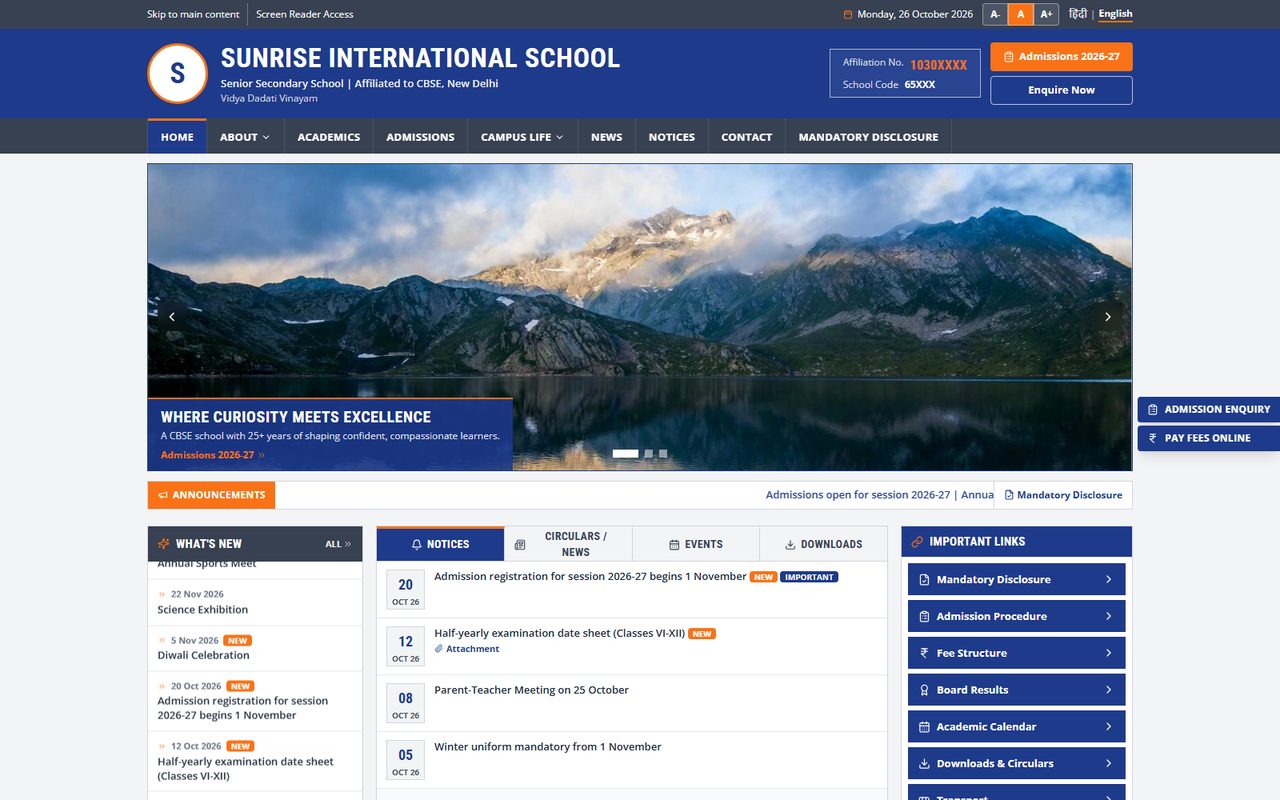The height and width of the screenshot is (800, 1280).
Task: Switch the site language to Hindi
Action: [x=1077, y=14]
